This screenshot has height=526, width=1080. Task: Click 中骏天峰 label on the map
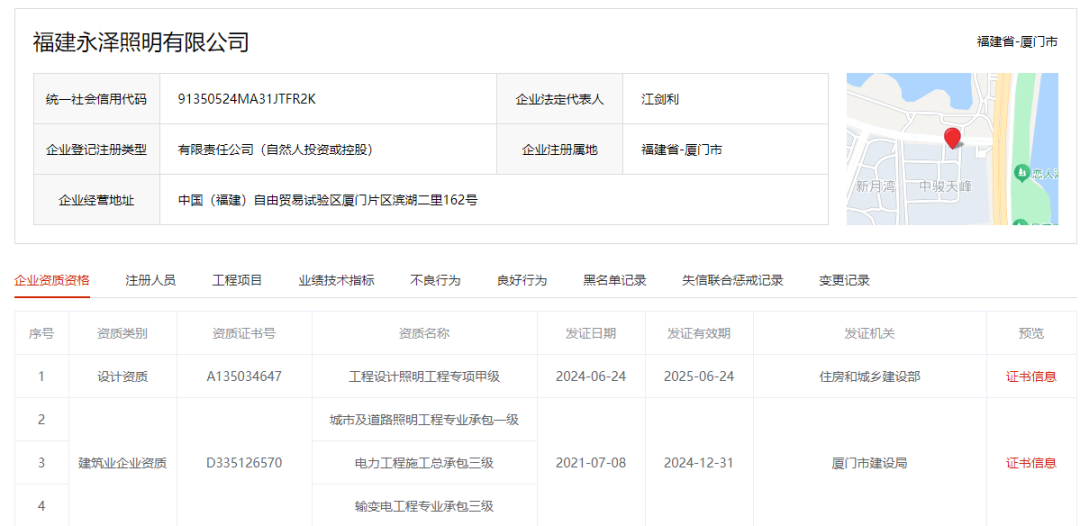click(945, 187)
